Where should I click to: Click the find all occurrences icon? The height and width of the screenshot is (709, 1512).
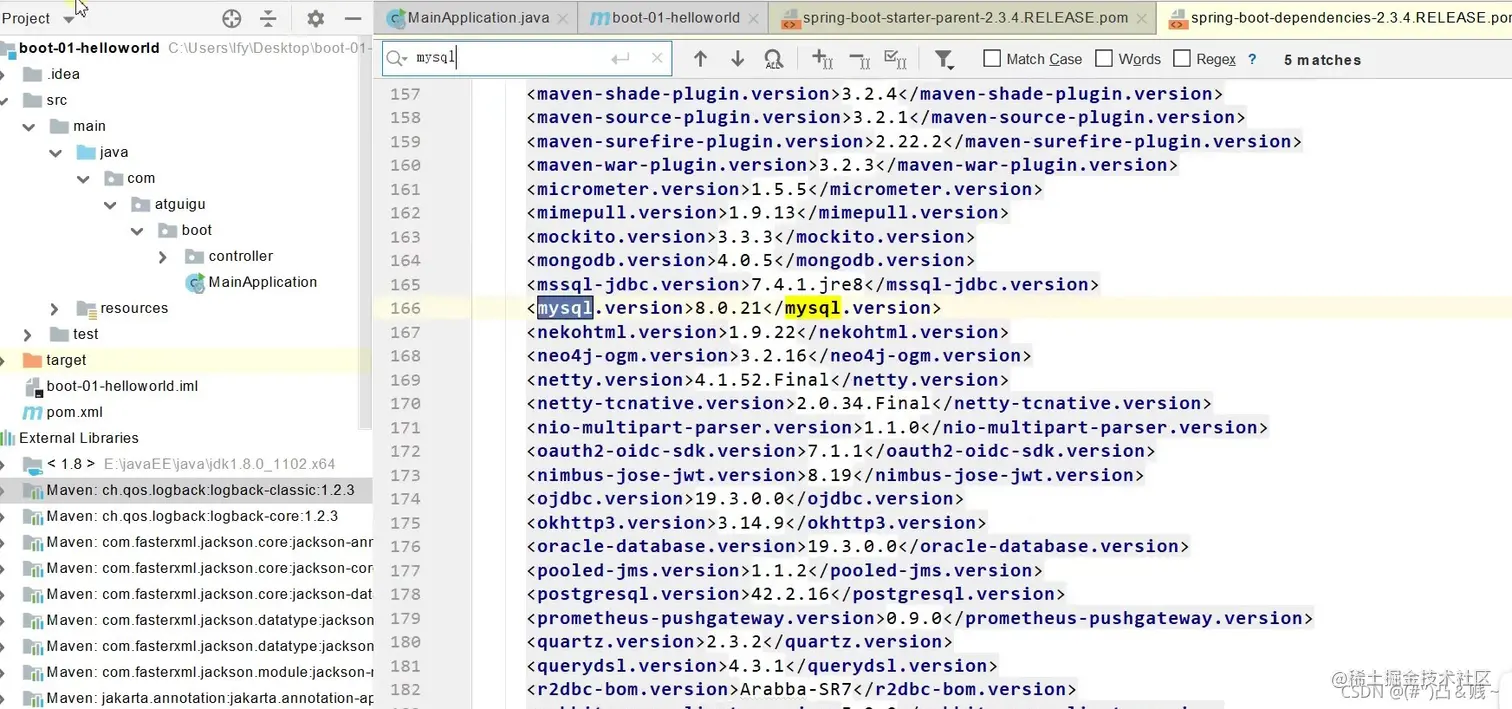(774, 60)
